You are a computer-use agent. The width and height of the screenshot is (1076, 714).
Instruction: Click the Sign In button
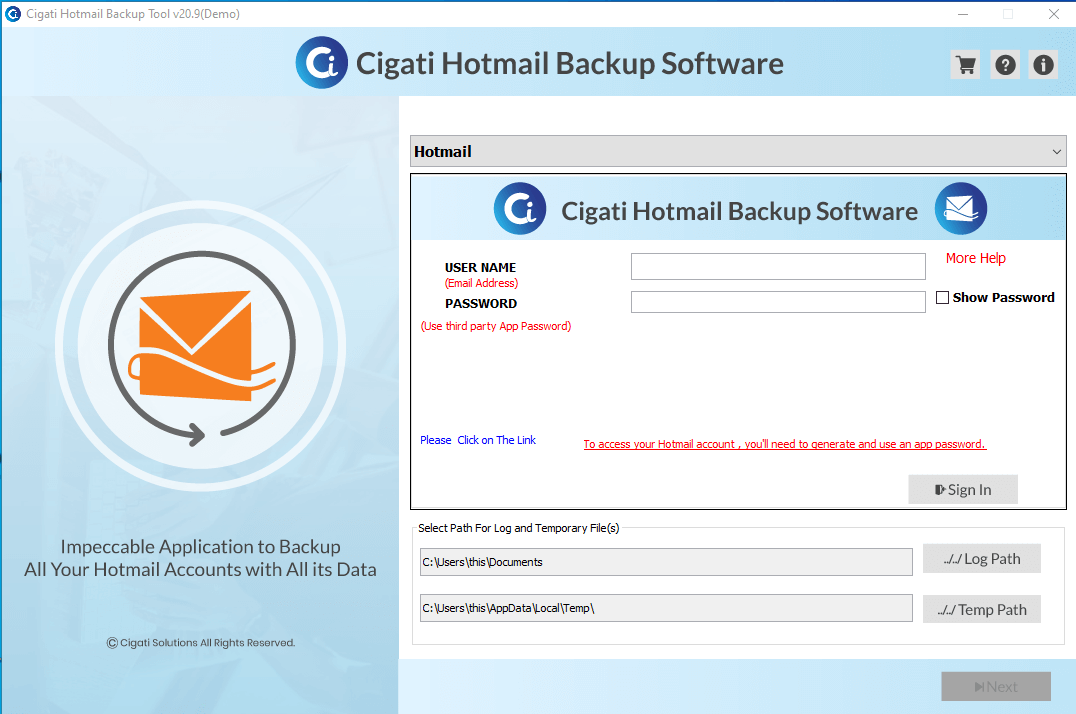[x=963, y=490]
